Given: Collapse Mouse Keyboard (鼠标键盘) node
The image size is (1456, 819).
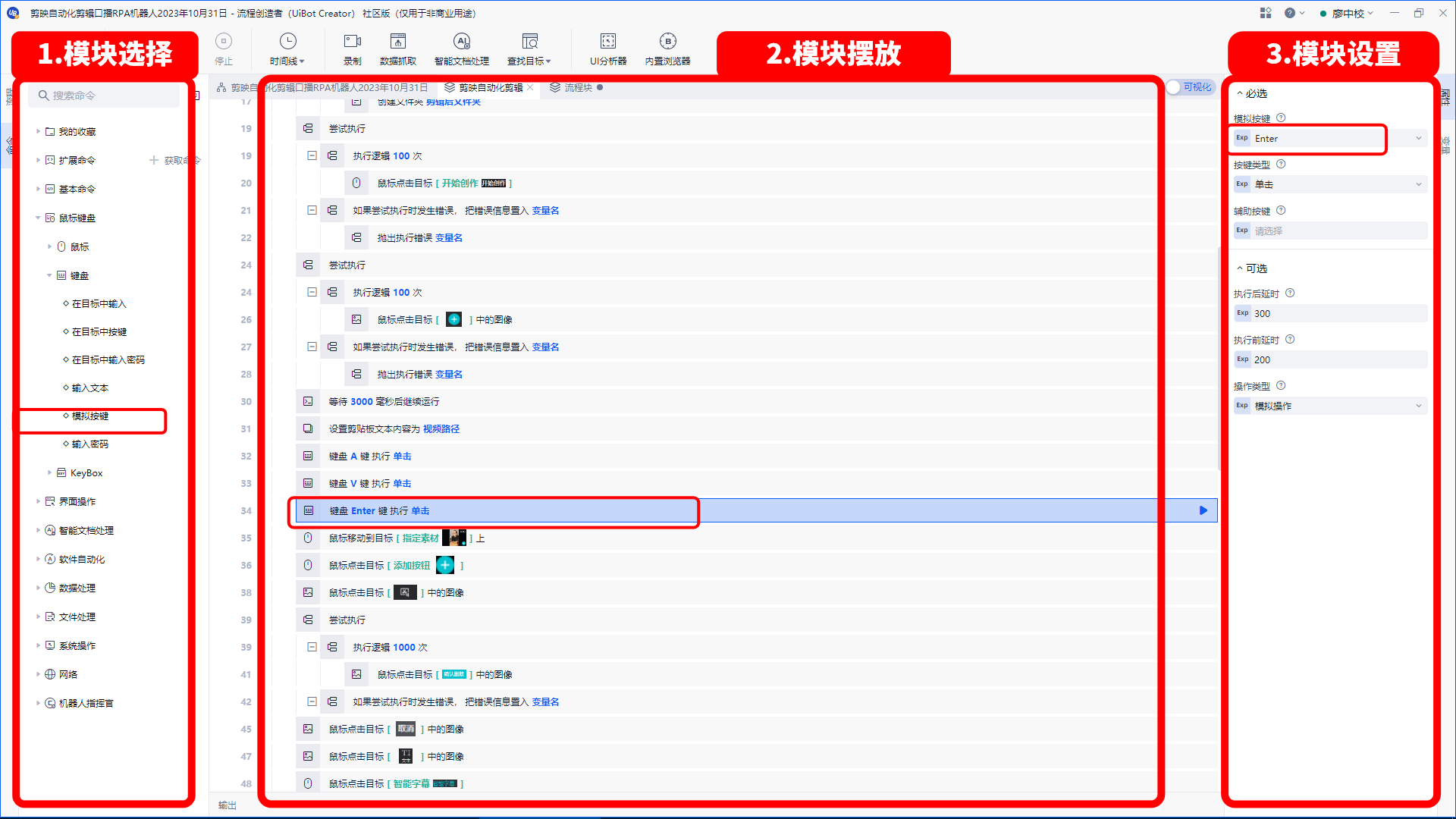Looking at the screenshot, I should click(x=39, y=218).
